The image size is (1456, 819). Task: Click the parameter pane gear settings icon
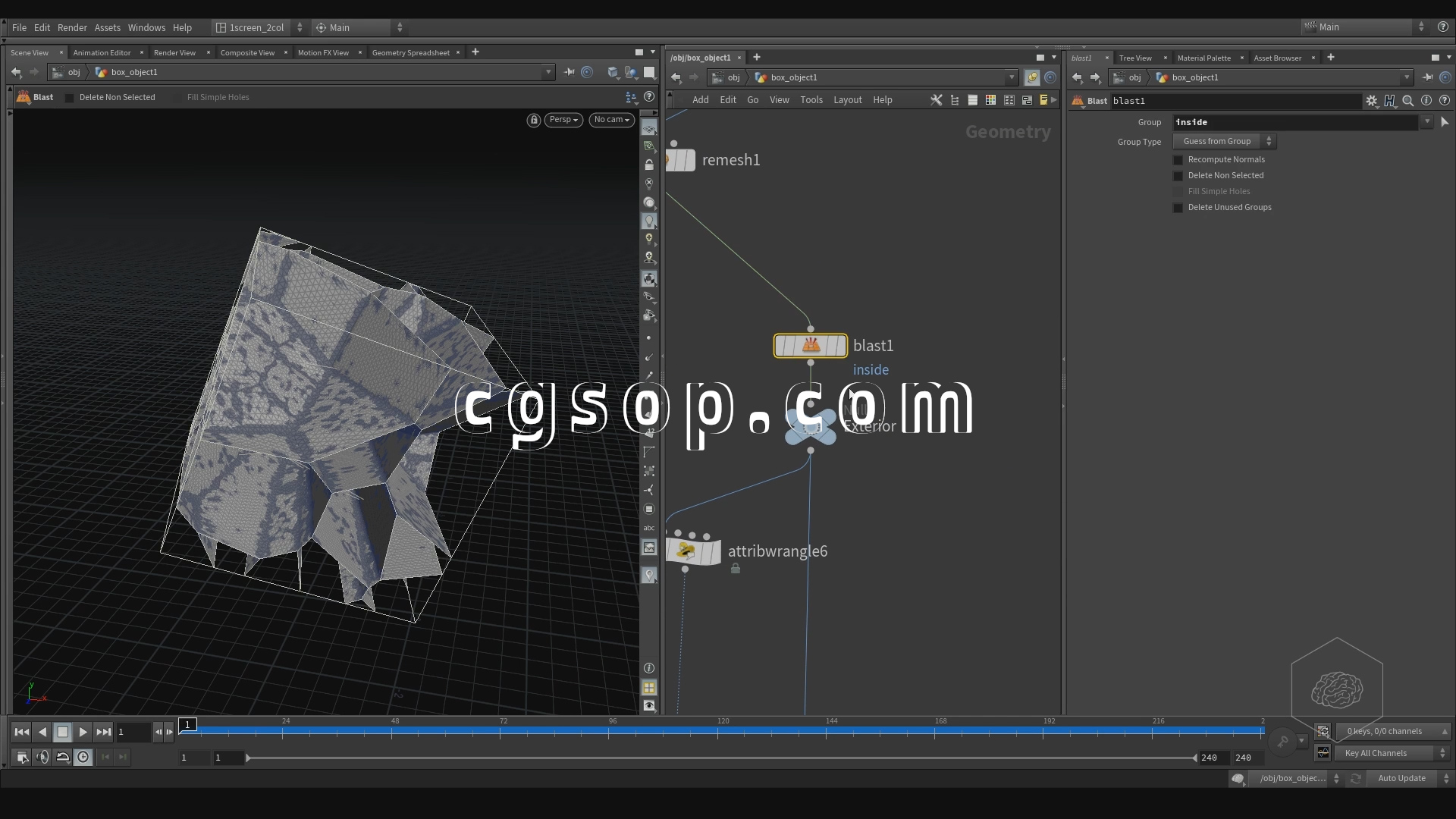coord(1371,101)
